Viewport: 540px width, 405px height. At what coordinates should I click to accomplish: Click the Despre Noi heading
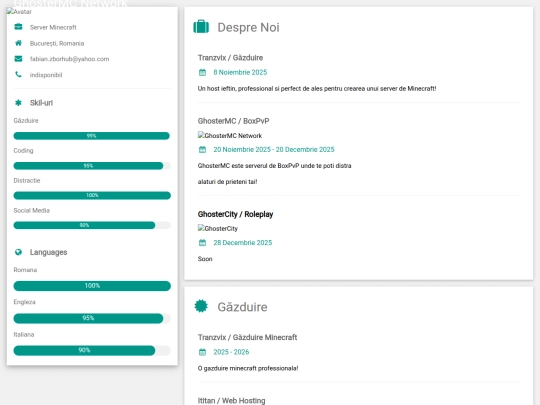pyautogui.click(x=248, y=28)
